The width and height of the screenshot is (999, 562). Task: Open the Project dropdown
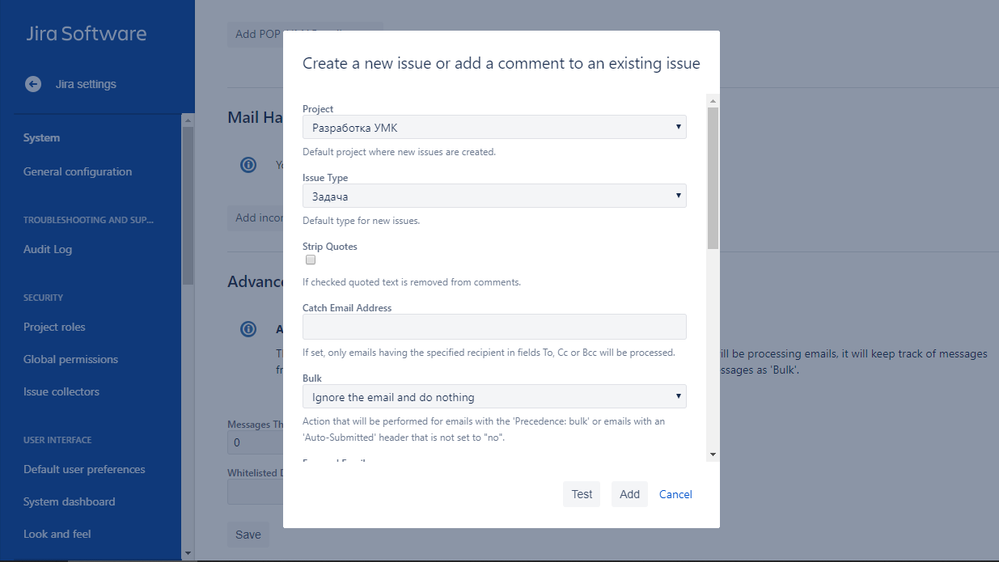(494, 127)
